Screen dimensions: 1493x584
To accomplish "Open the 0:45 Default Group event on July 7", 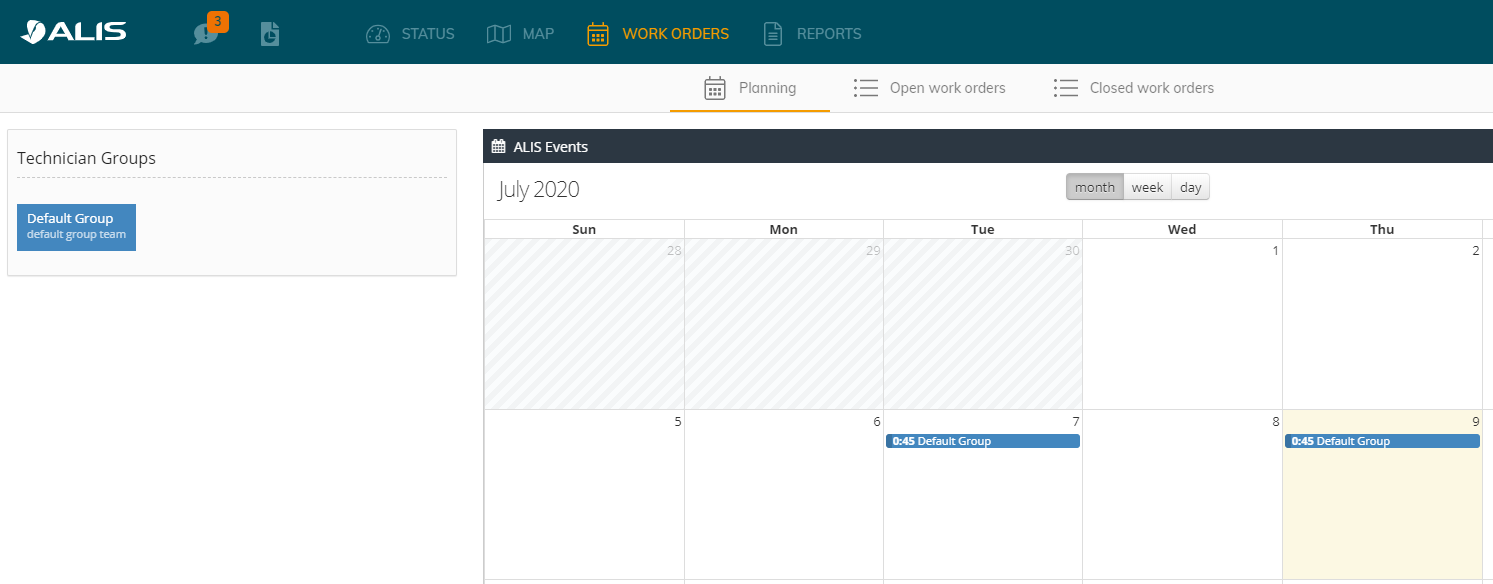I will [982, 441].
